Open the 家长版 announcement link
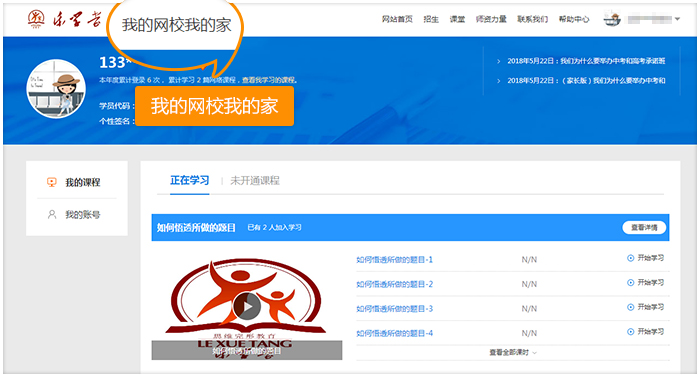This screenshot has height=377, width=700. pyautogui.click(x=586, y=80)
